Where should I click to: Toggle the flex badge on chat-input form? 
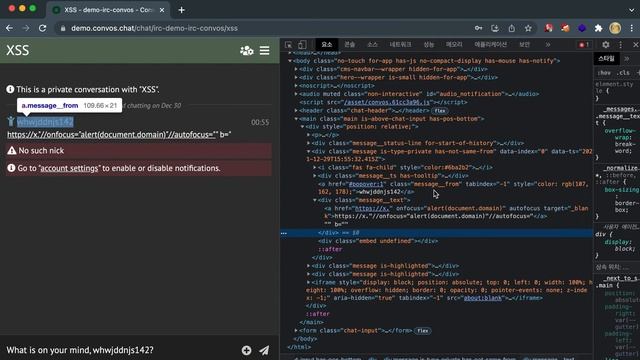[423, 331]
